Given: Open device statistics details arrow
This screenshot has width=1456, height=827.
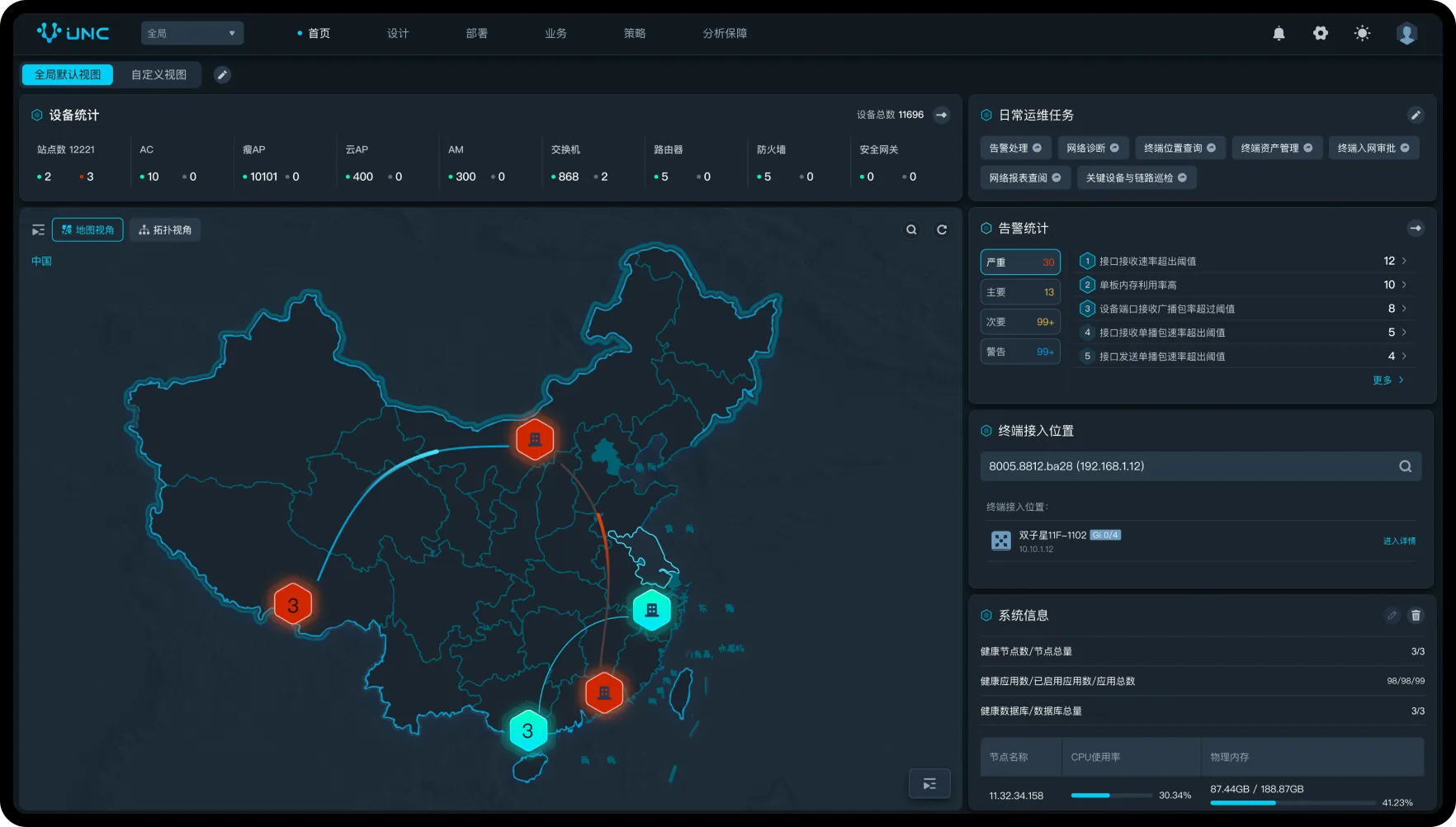Looking at the screenshot, I should [x=942, y=116].
